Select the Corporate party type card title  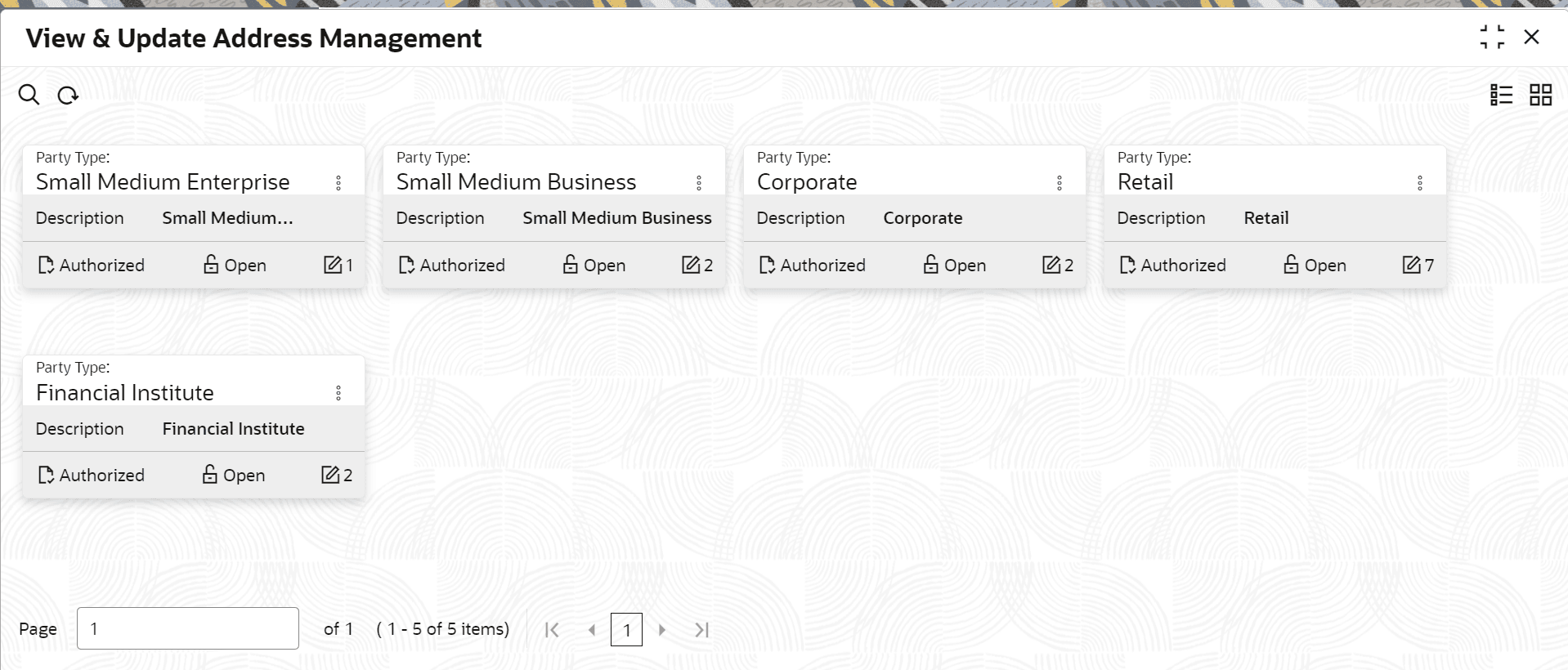click(x=807, y=182)
